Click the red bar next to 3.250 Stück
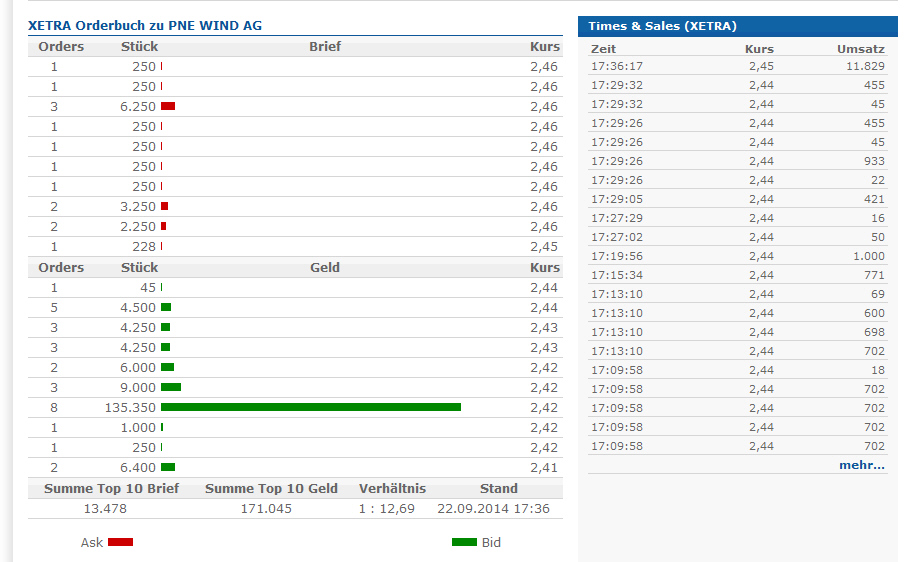This screenshot has height=562, width=907. point(164,206)
